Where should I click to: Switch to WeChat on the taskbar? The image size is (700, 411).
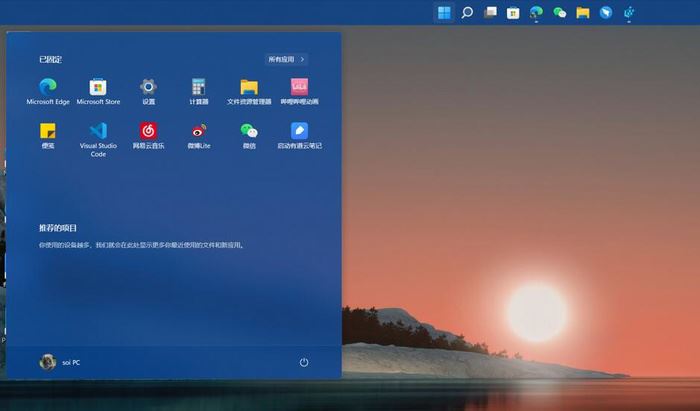[559, 13]
